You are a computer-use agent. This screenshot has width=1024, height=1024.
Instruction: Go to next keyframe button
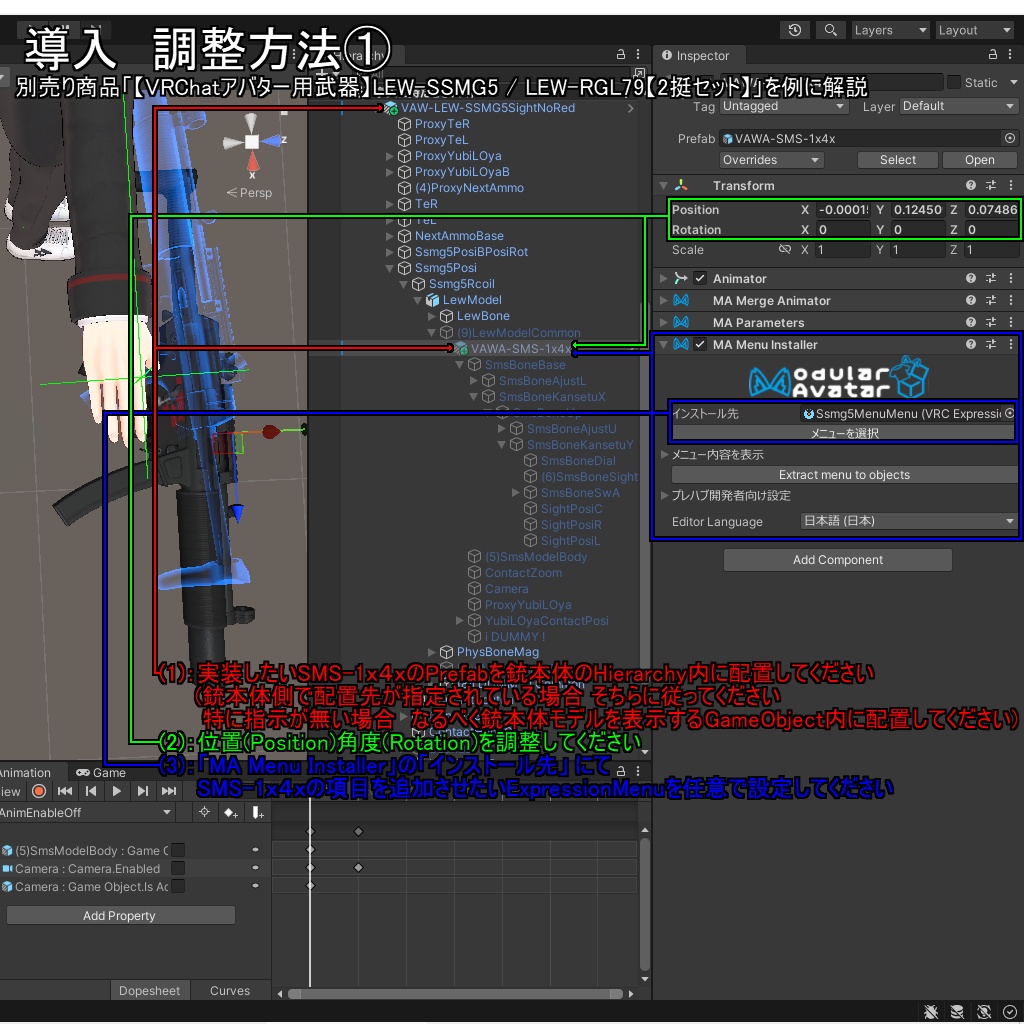[143, 792]
